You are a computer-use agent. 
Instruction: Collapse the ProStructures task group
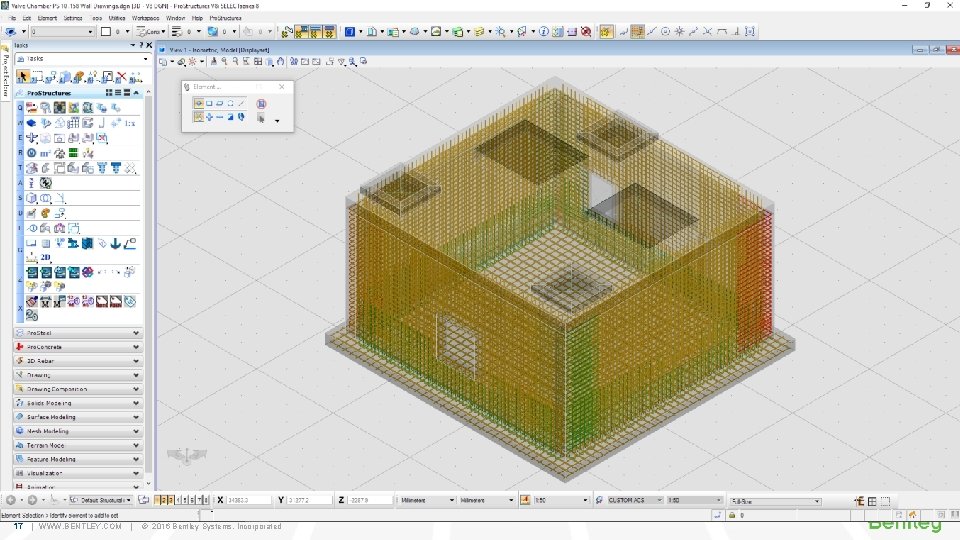click(x=137, y=92)
